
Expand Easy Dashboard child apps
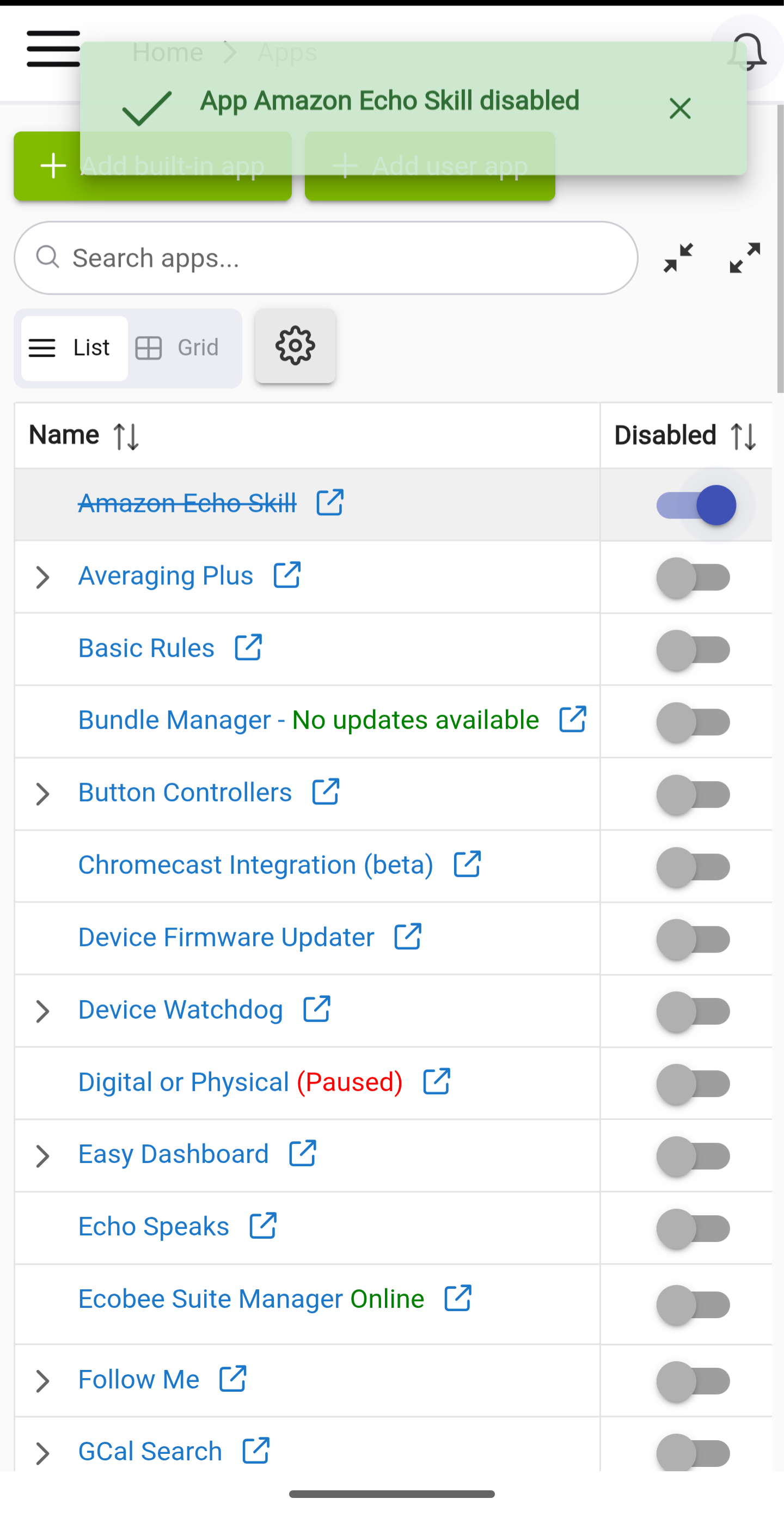point(42,1156)
